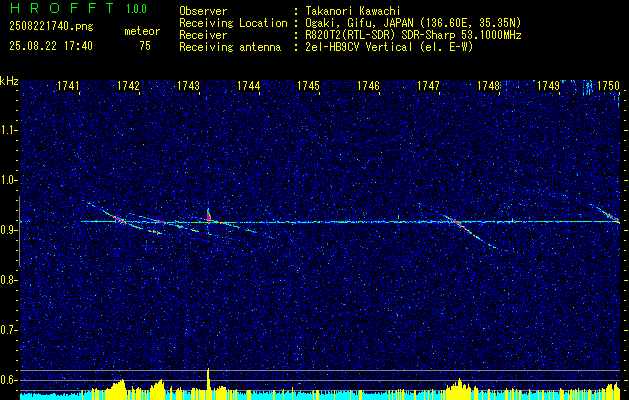Image resolution: width=629 pixels, height=400 pixels.
Task: Click the Observer label
Action: click(203, 11)
